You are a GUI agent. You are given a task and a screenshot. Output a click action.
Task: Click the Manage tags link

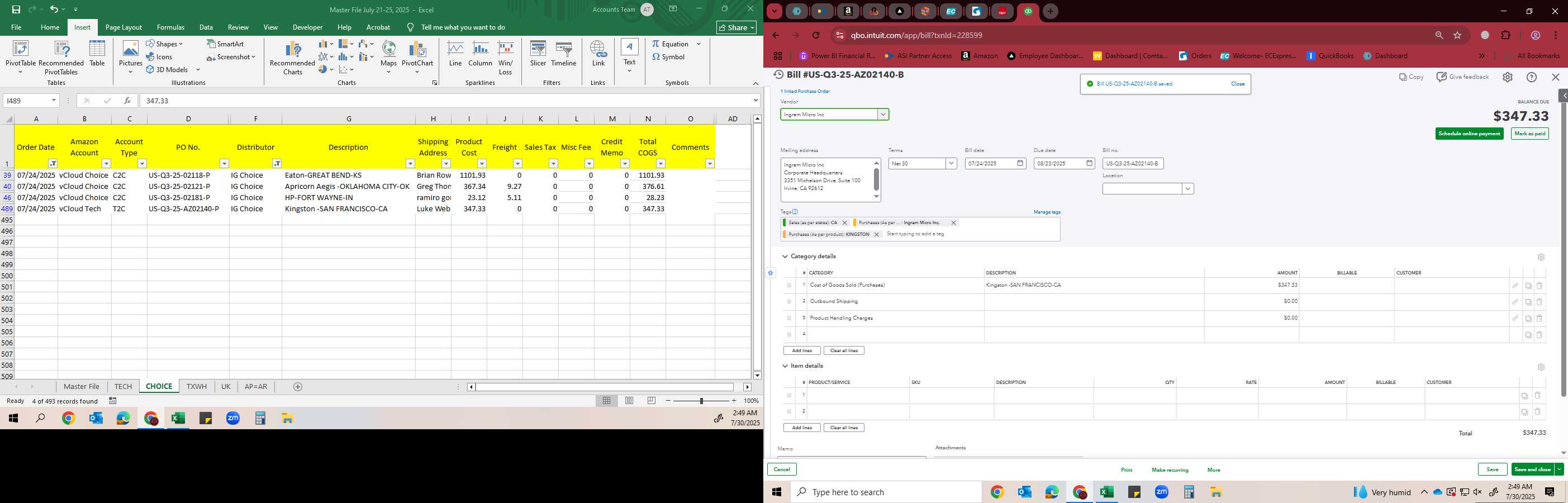(x=1047, y=212)
